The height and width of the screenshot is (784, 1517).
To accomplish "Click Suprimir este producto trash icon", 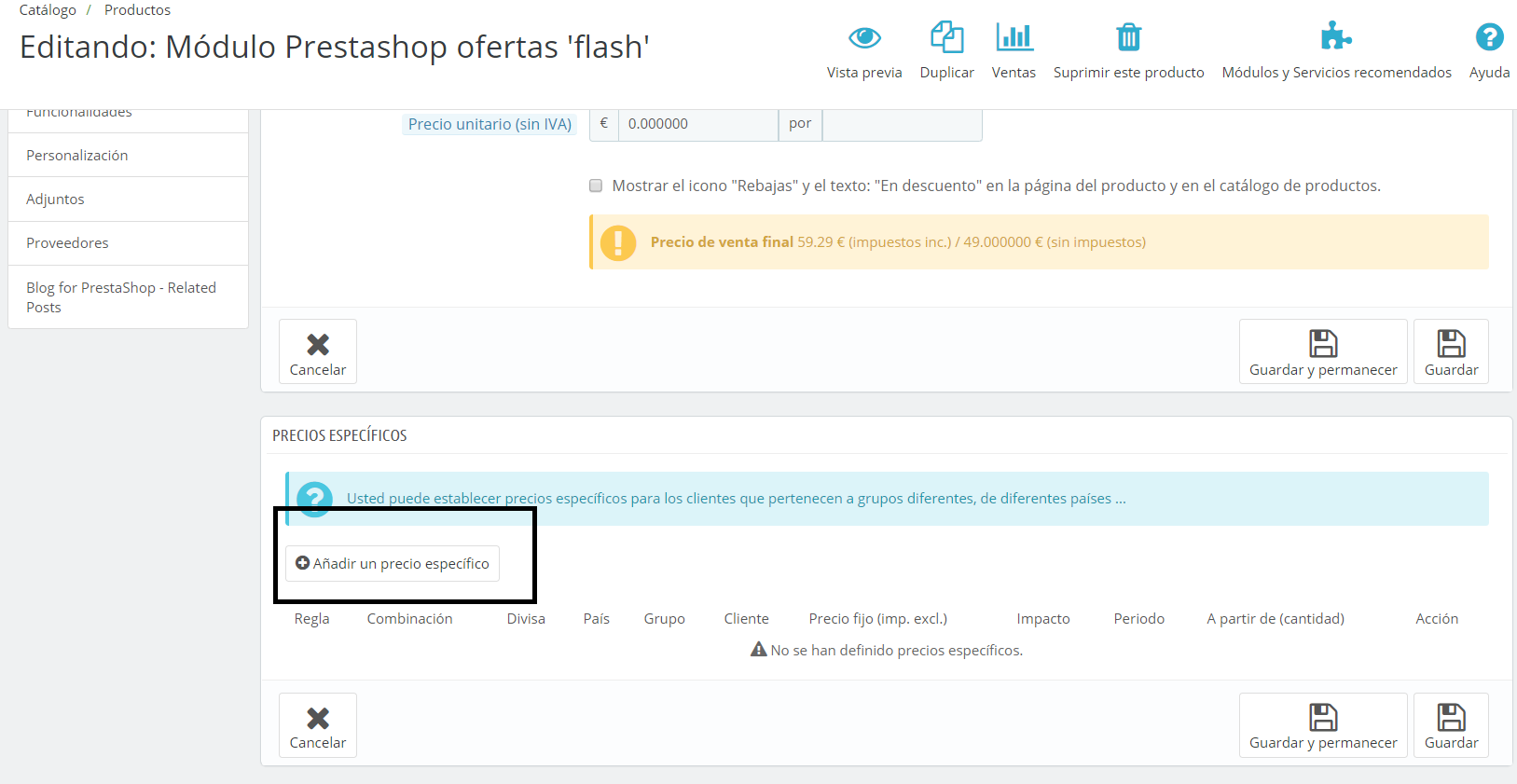I will (1128, 37).
